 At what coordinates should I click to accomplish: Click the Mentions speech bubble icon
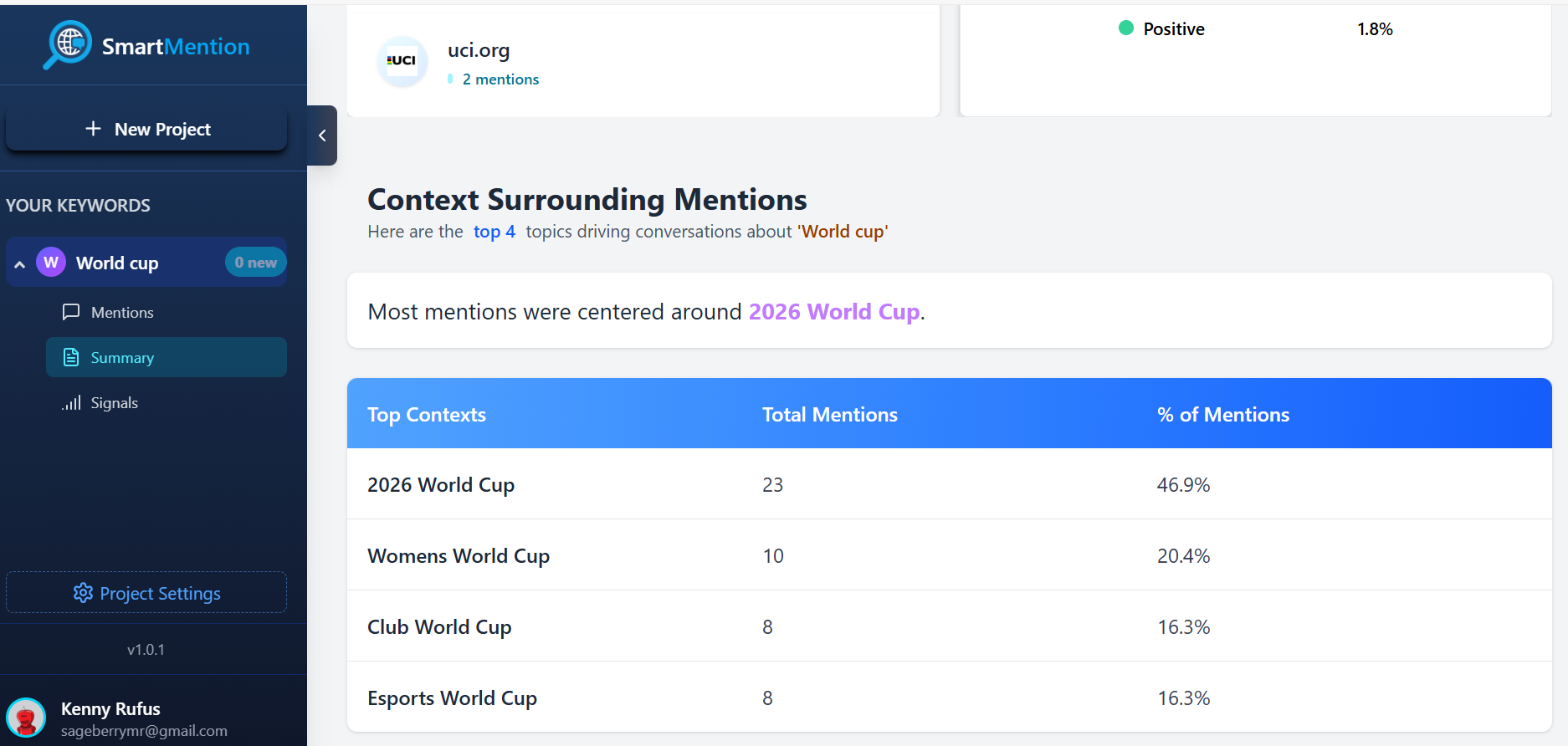(71, 312)
